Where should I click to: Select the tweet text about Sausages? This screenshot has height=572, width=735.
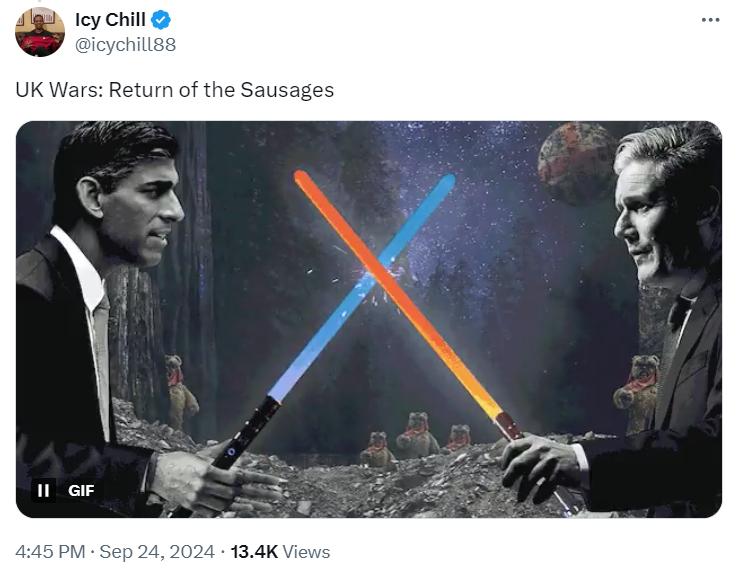coord(174,90)
